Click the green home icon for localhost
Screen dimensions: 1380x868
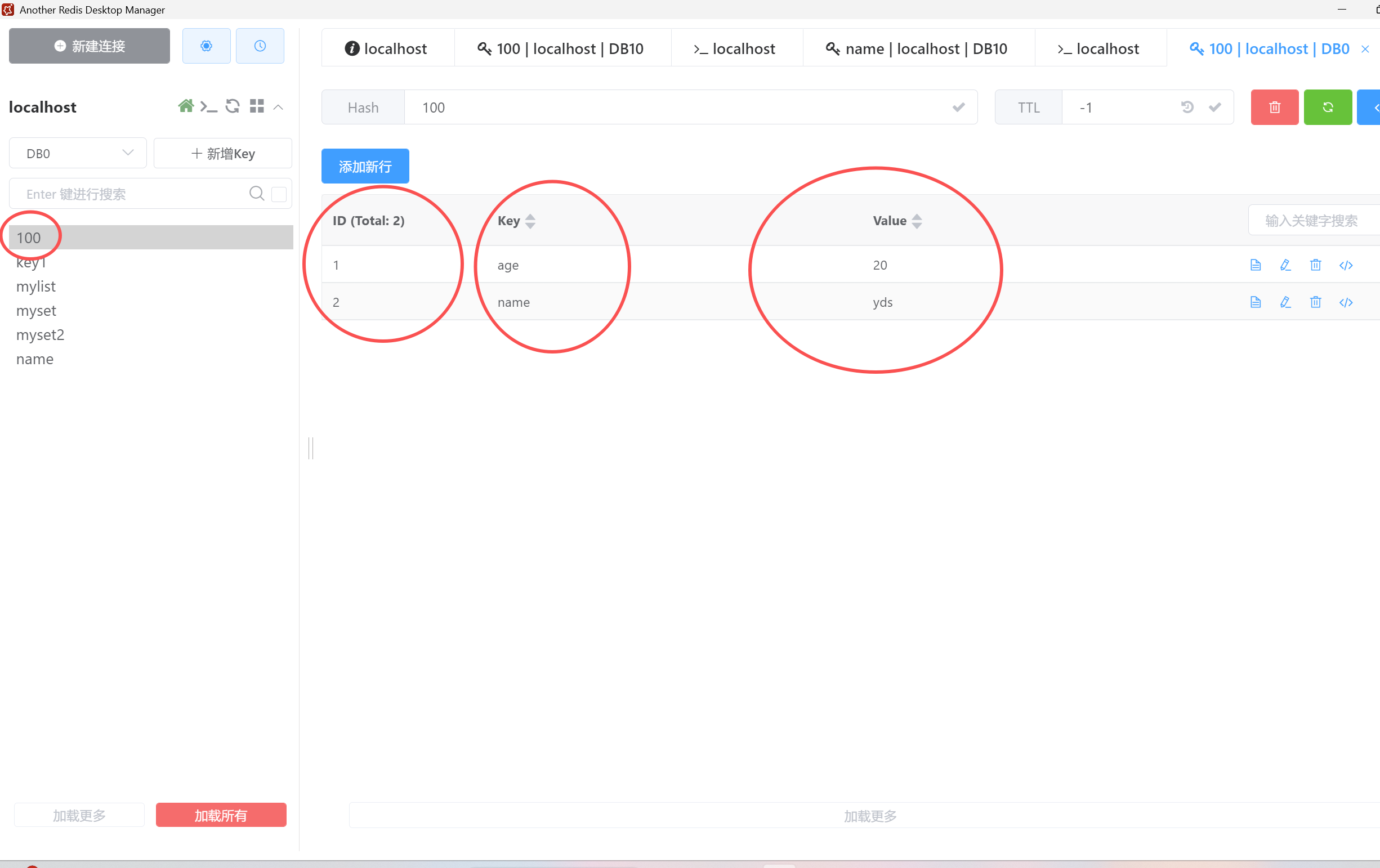click(185, 106)
